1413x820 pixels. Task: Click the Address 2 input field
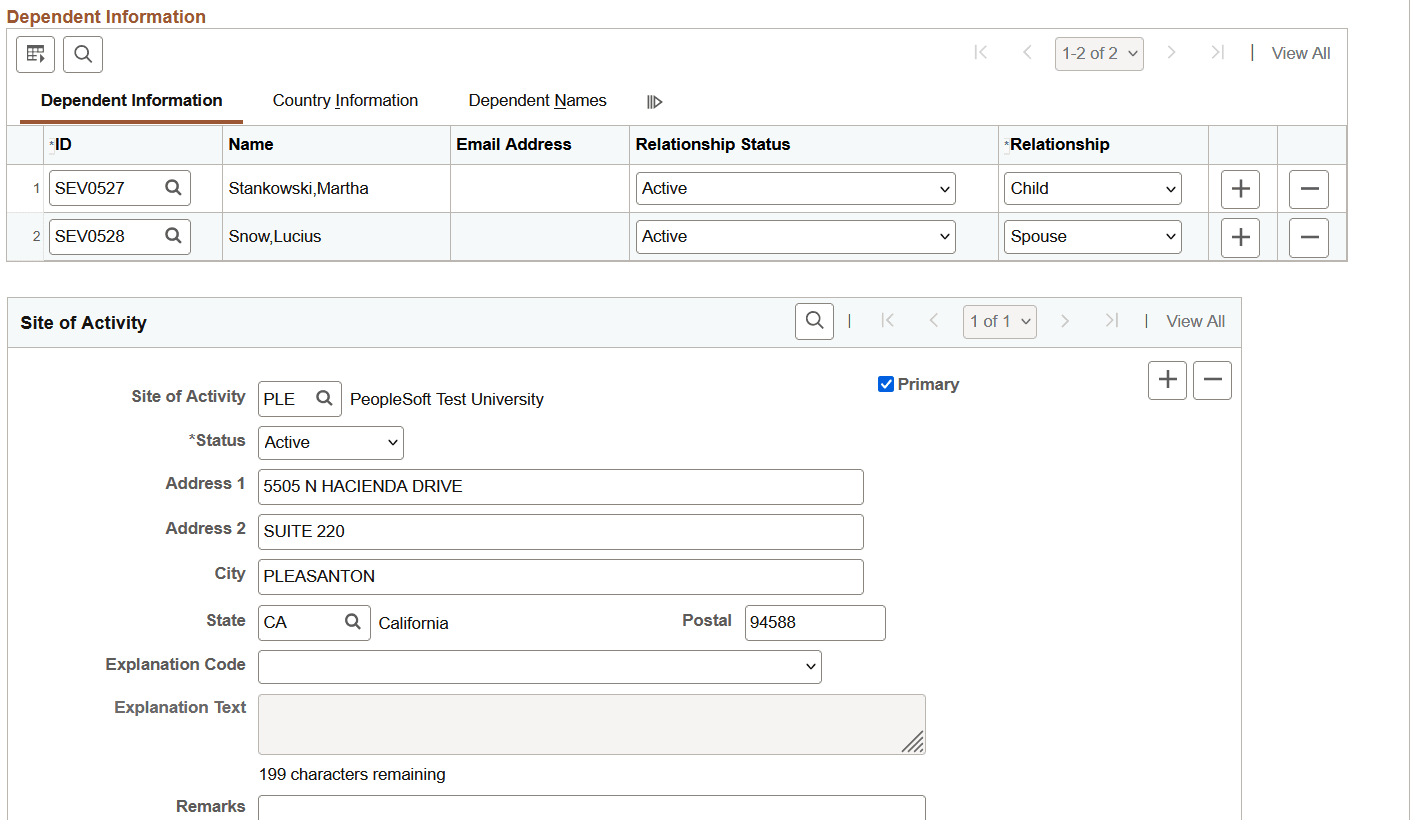pyautogui.click(x=560, y=532)
